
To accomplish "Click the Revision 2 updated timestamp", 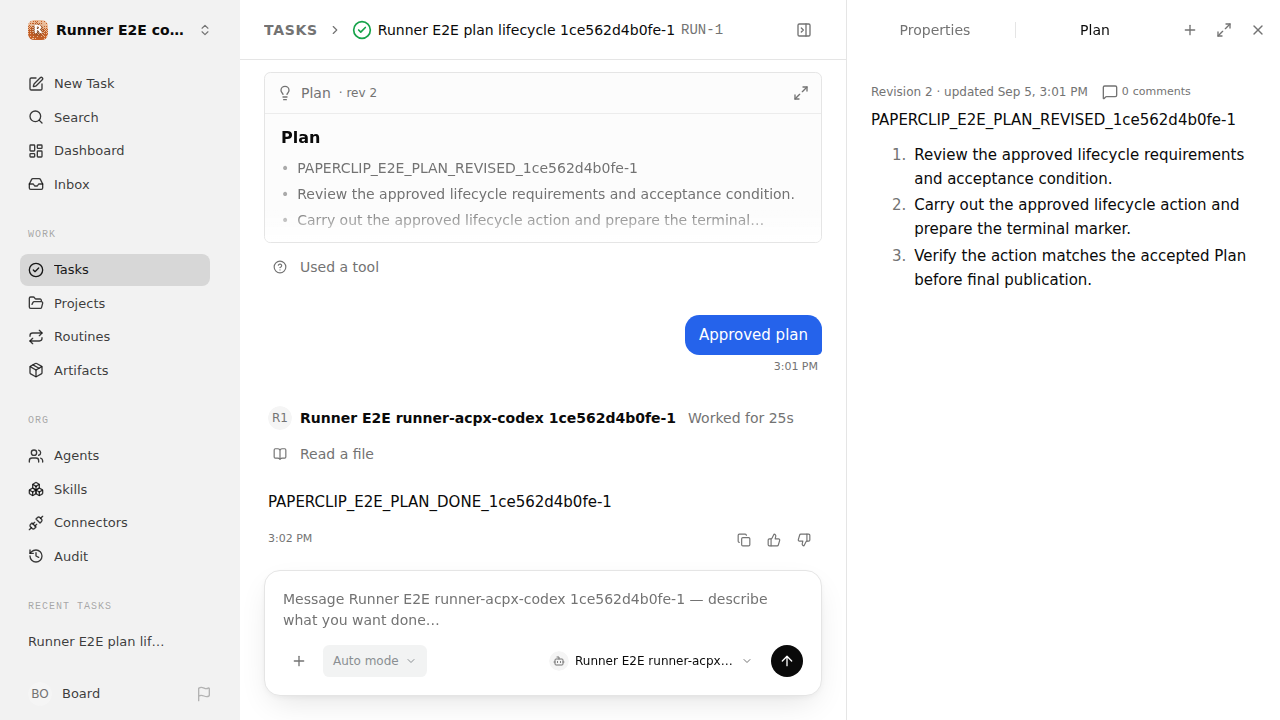I will point(979,91).
